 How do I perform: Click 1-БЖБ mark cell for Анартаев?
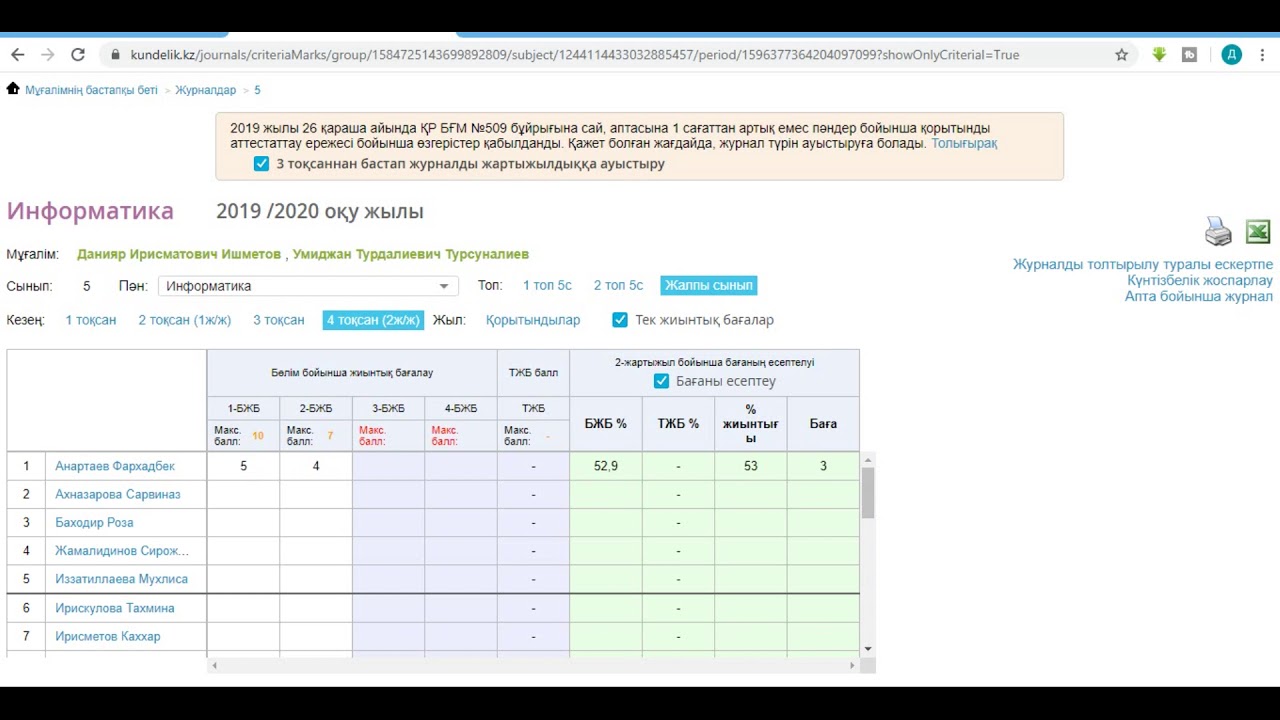point(243,466)
